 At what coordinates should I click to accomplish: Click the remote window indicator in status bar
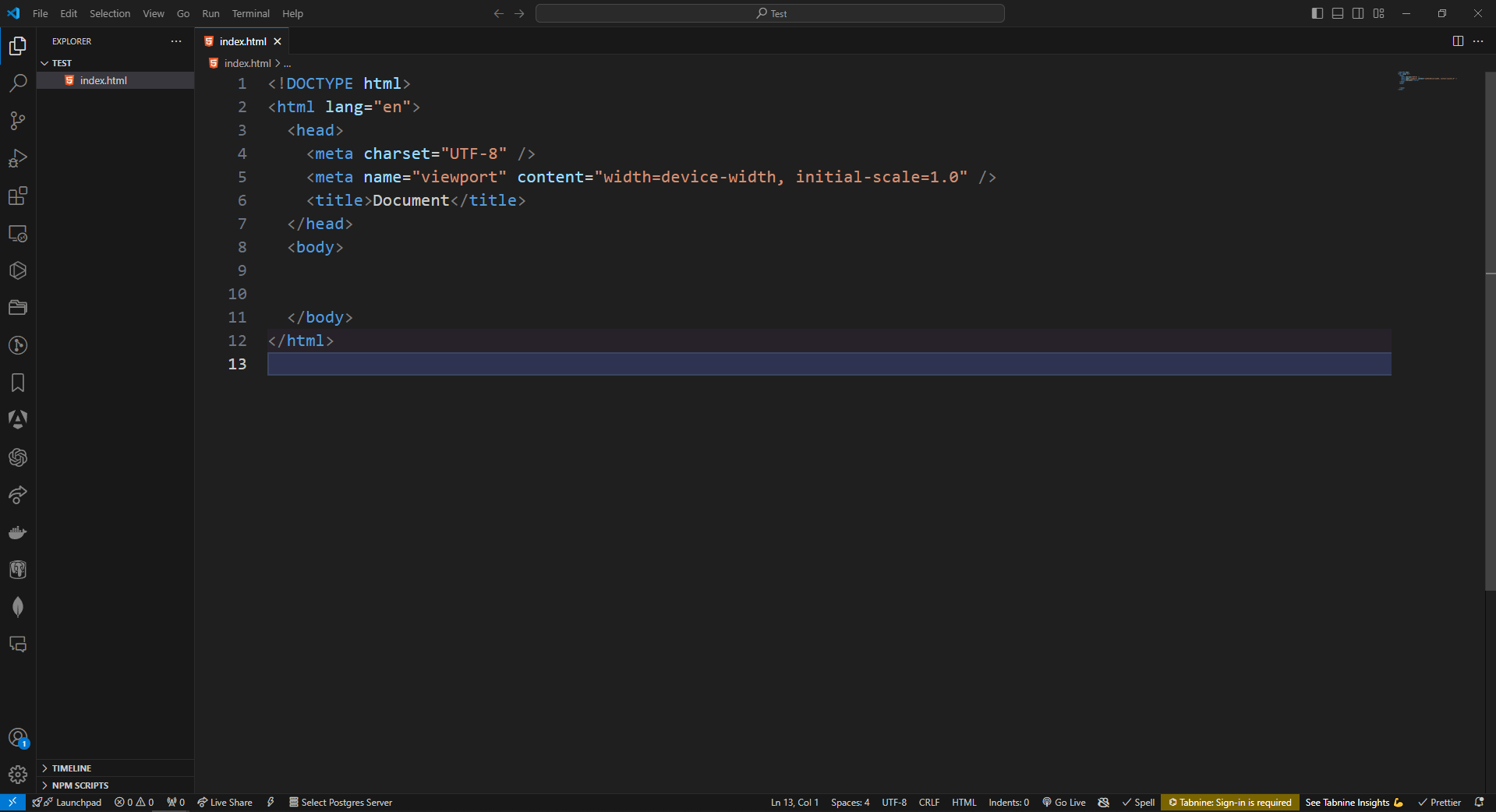point(12,802)
